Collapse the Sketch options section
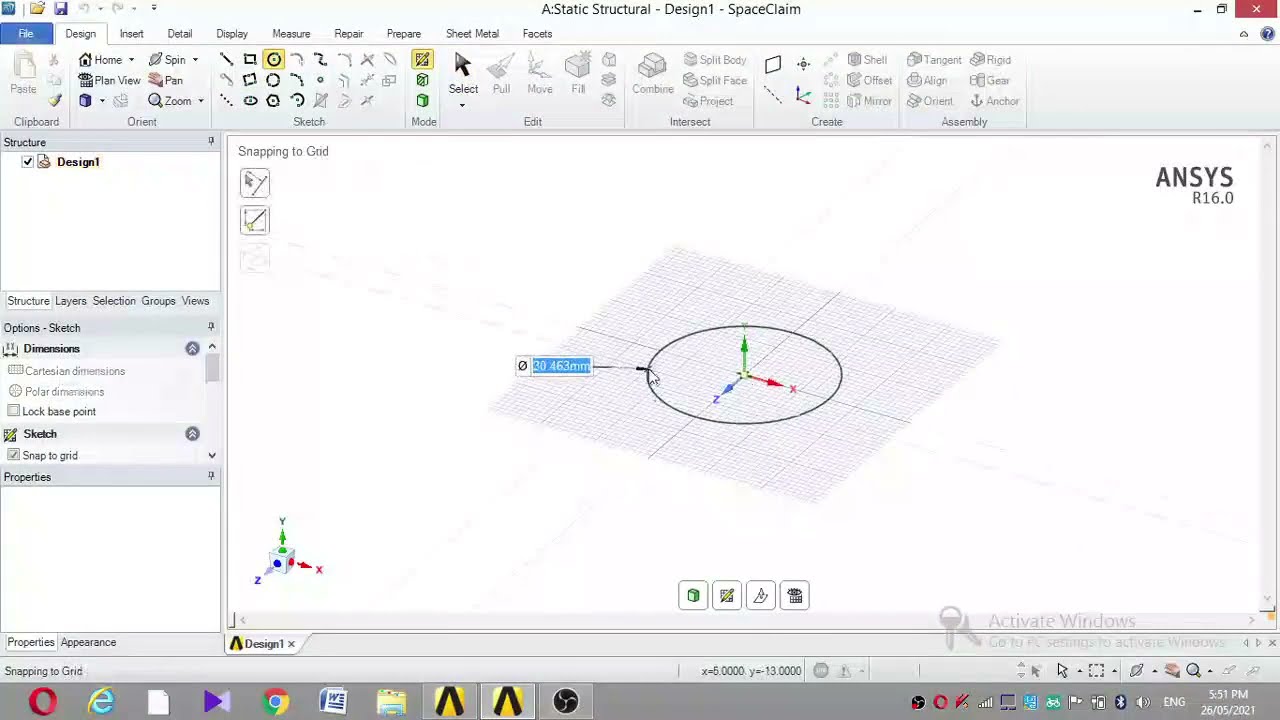The width and height of the screenshot is (1280, 720). (x=192, y=434)
